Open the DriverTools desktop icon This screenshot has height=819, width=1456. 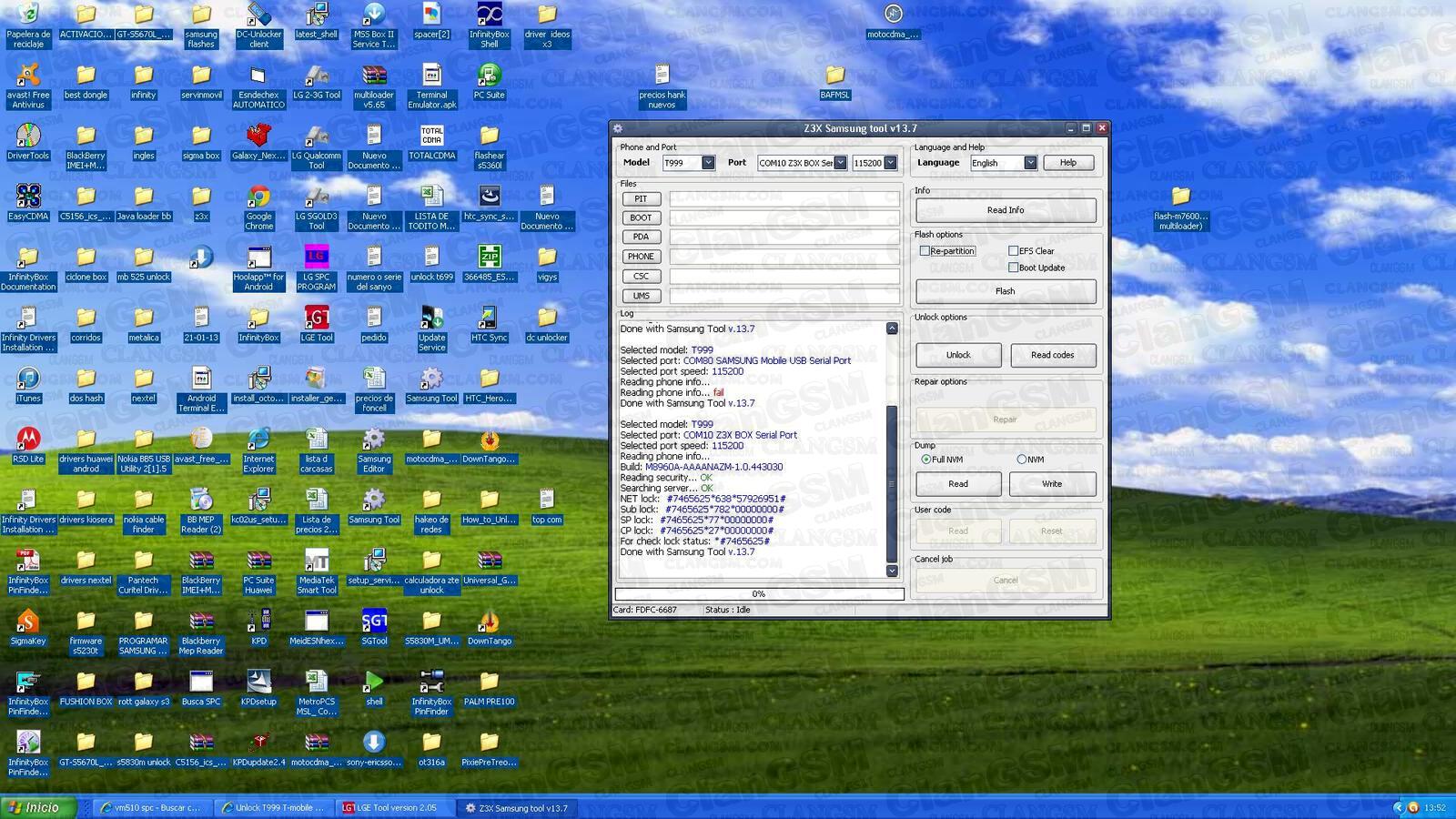pos(28,142)
